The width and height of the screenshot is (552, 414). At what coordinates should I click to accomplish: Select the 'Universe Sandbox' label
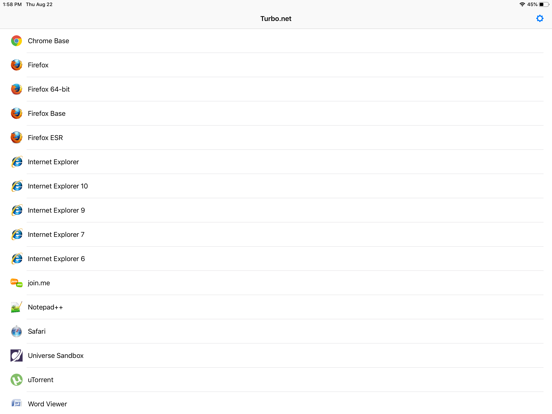56,356
